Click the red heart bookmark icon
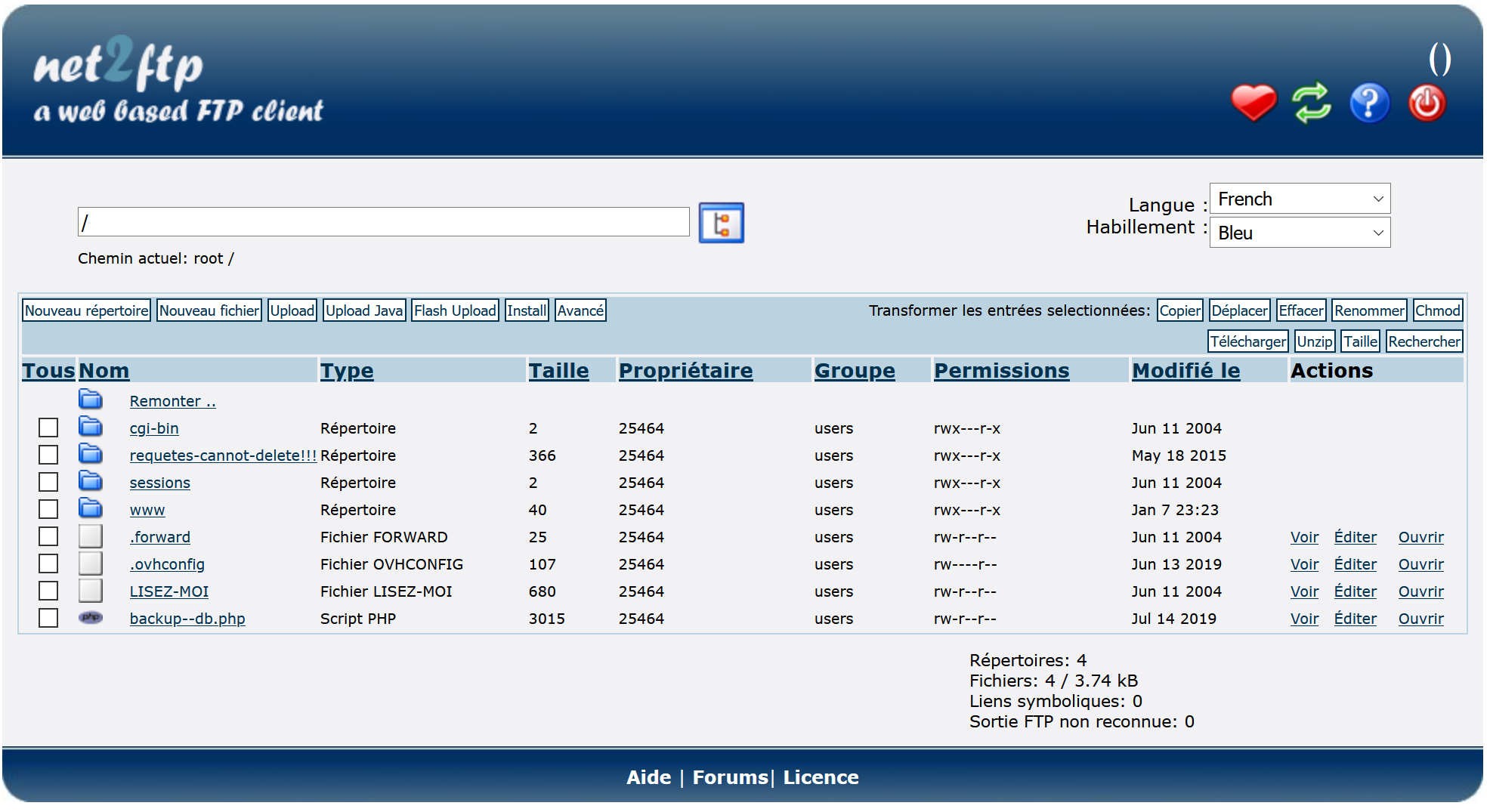Viewport: 1490px width, 812px height. 1253,103
